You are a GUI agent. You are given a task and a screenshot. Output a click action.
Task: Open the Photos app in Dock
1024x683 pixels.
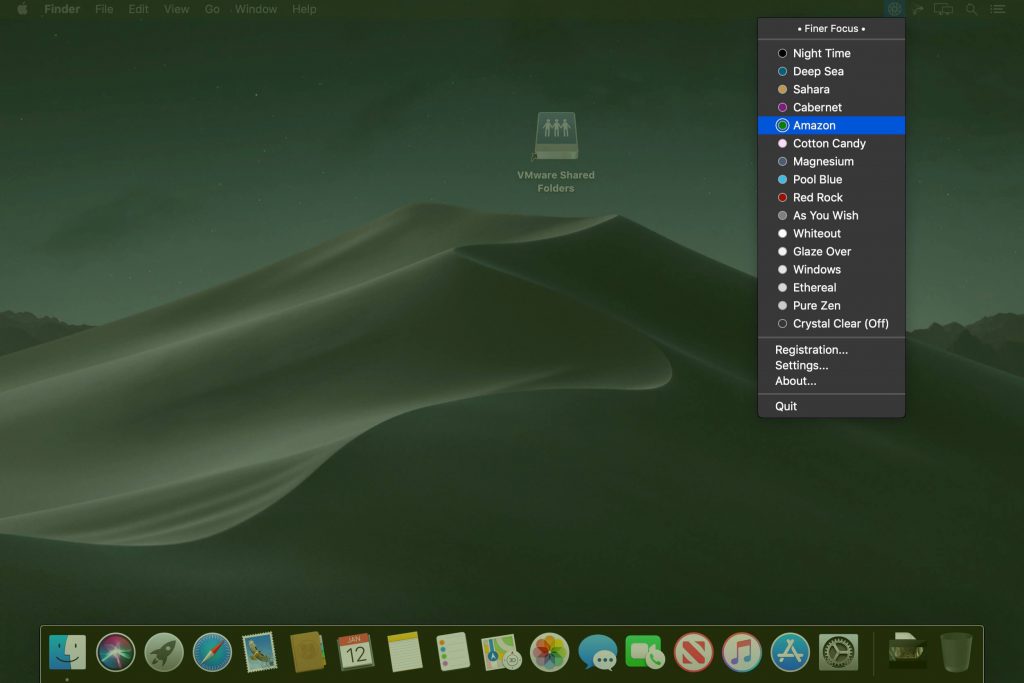[549, 652]
